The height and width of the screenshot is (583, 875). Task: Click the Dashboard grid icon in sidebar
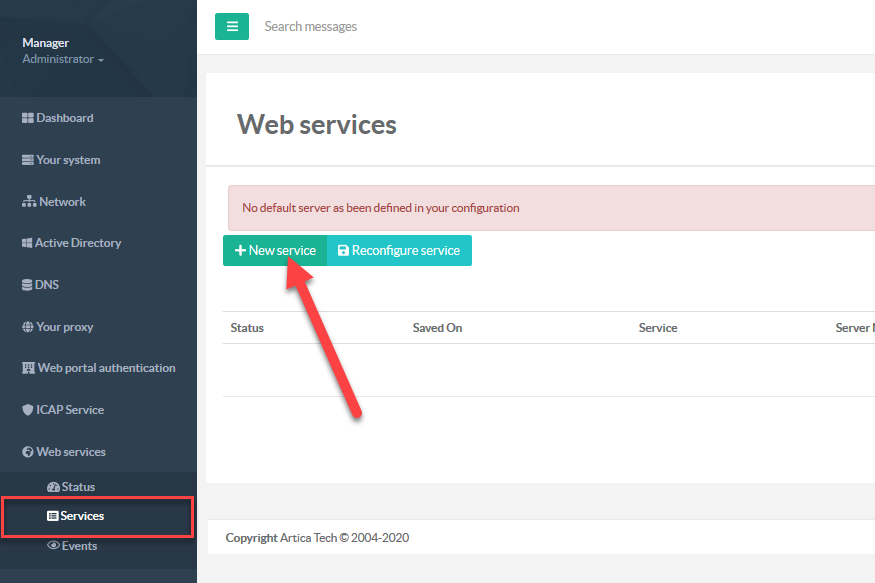(28, 118)
